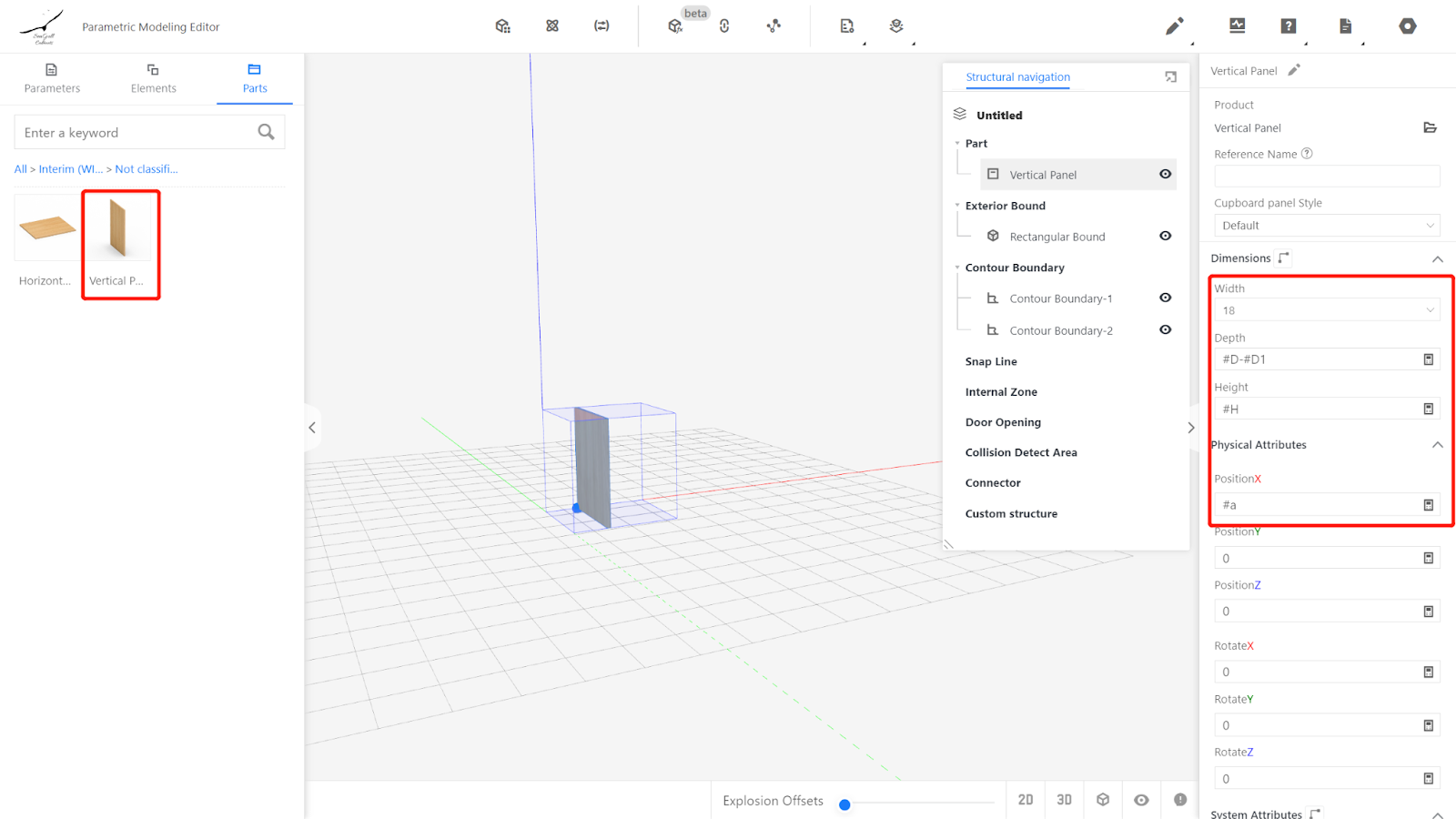Image resolution: width=1456 pixels, height=819 pixels.
Task: Click the cube icon in bottom view bar
Action: click(1103, 800)
